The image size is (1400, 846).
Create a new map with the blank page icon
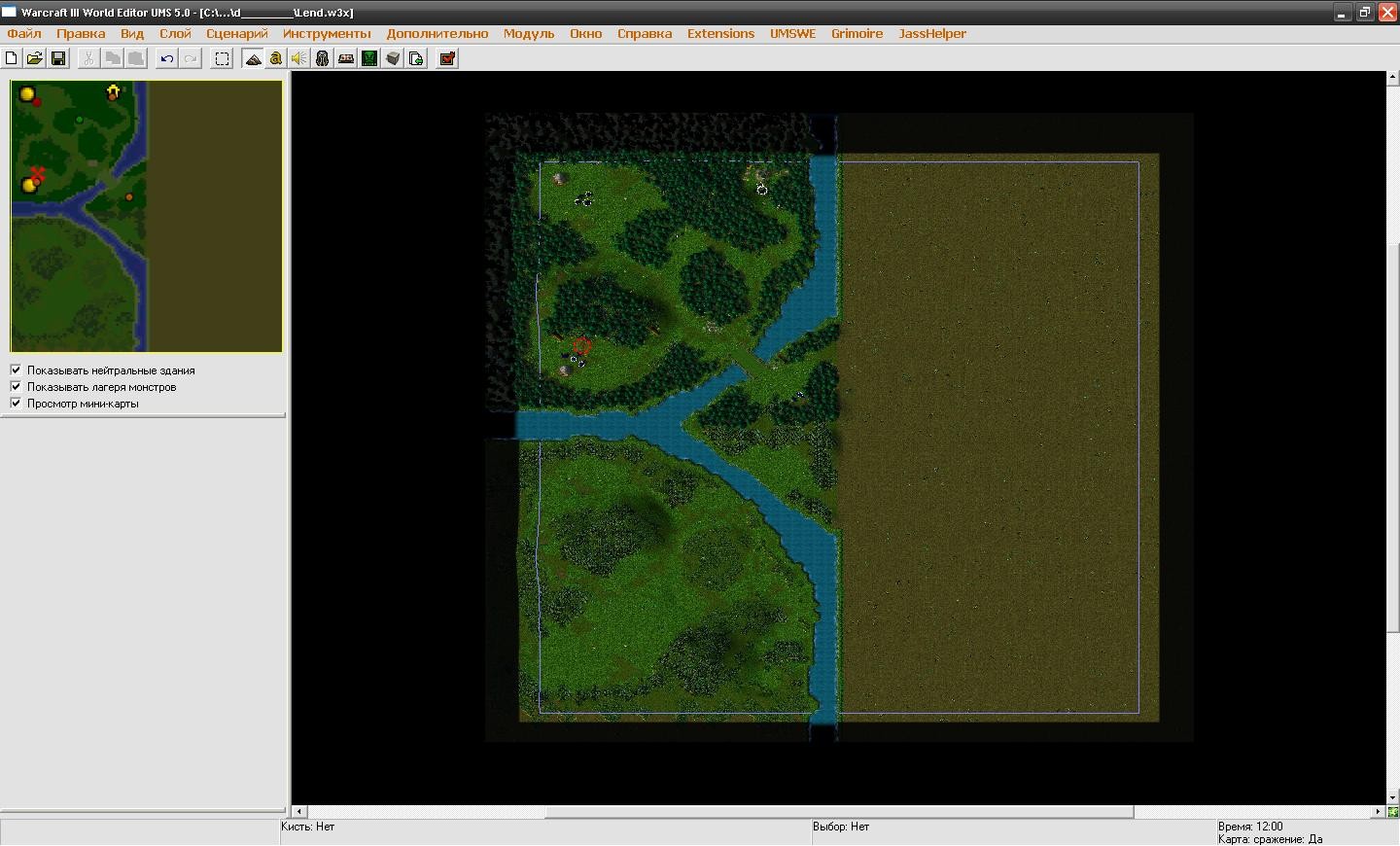(x=12, y=58)
